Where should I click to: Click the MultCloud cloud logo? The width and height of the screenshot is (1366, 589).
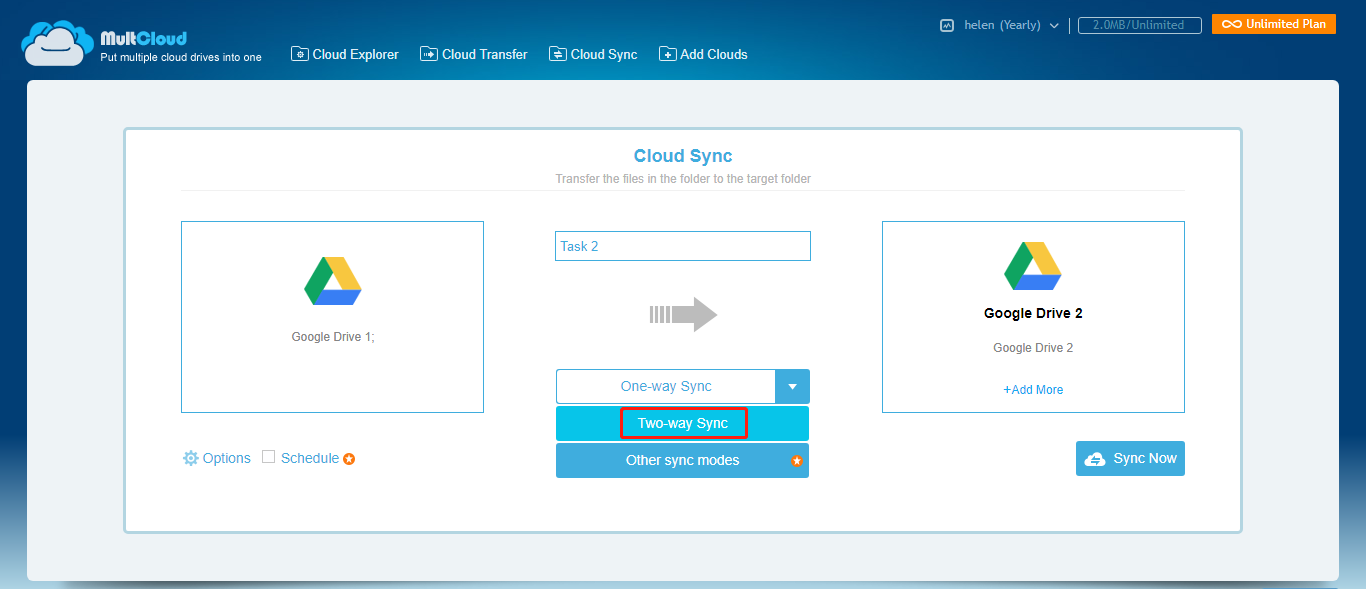(x=57, y=43)
